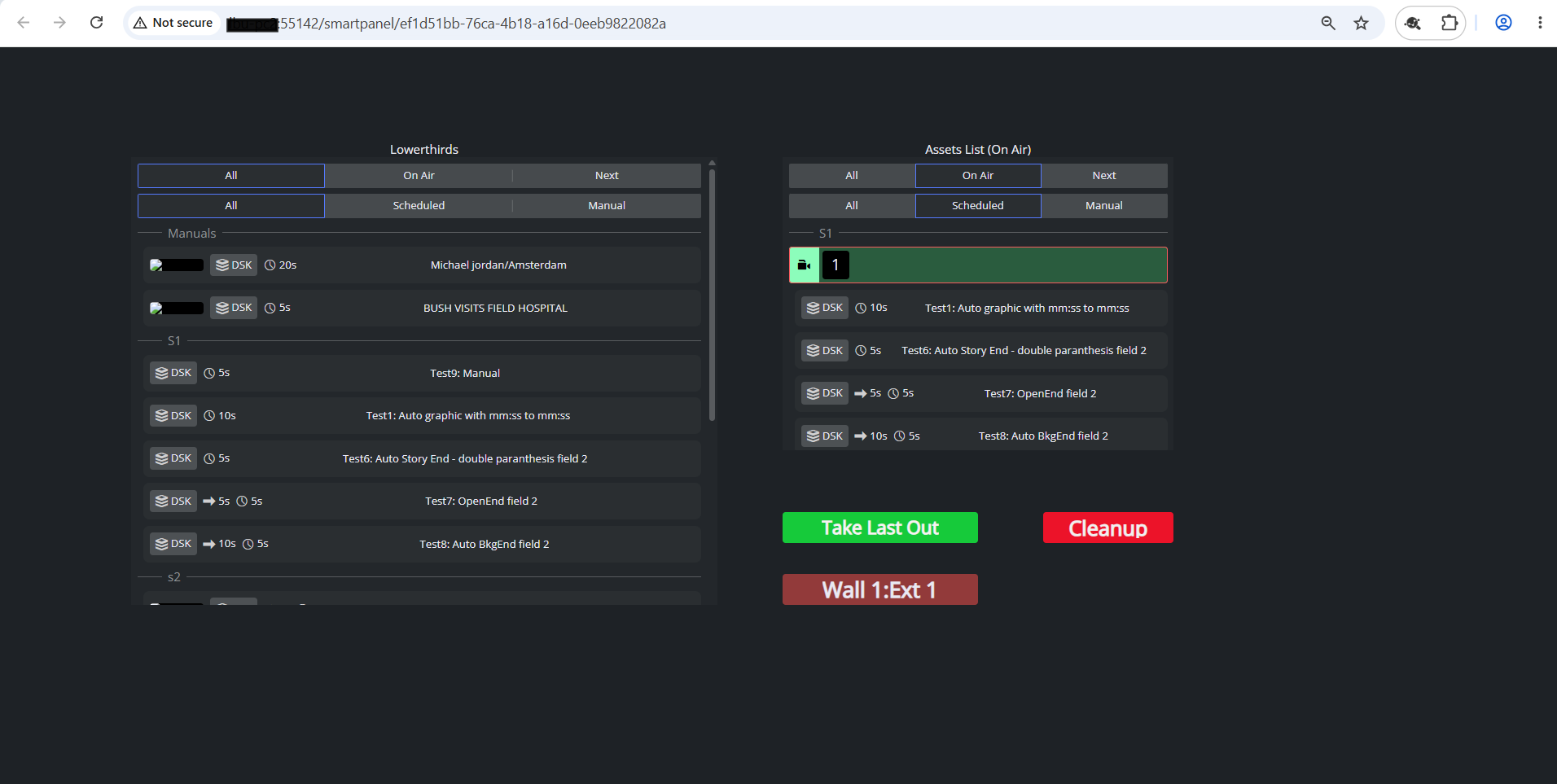Click the arrow icon on Lowerthirds Test7 row
The height and width of the screenshot is (784, 1557).
[209, 501]
